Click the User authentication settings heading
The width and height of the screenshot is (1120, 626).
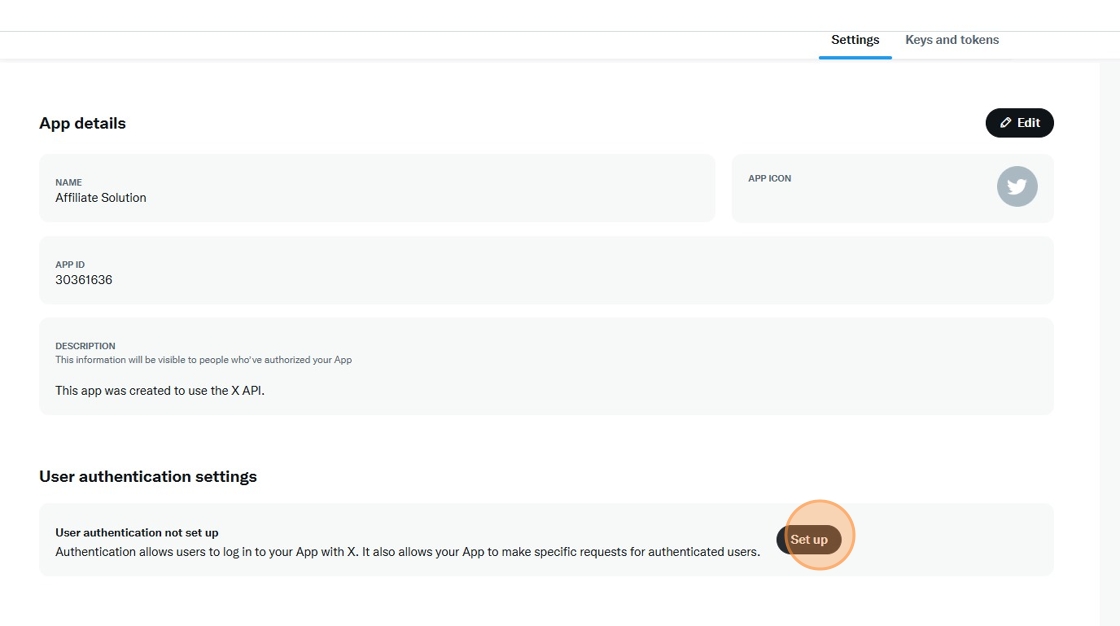pyautogui.click(x=148, y=477)
